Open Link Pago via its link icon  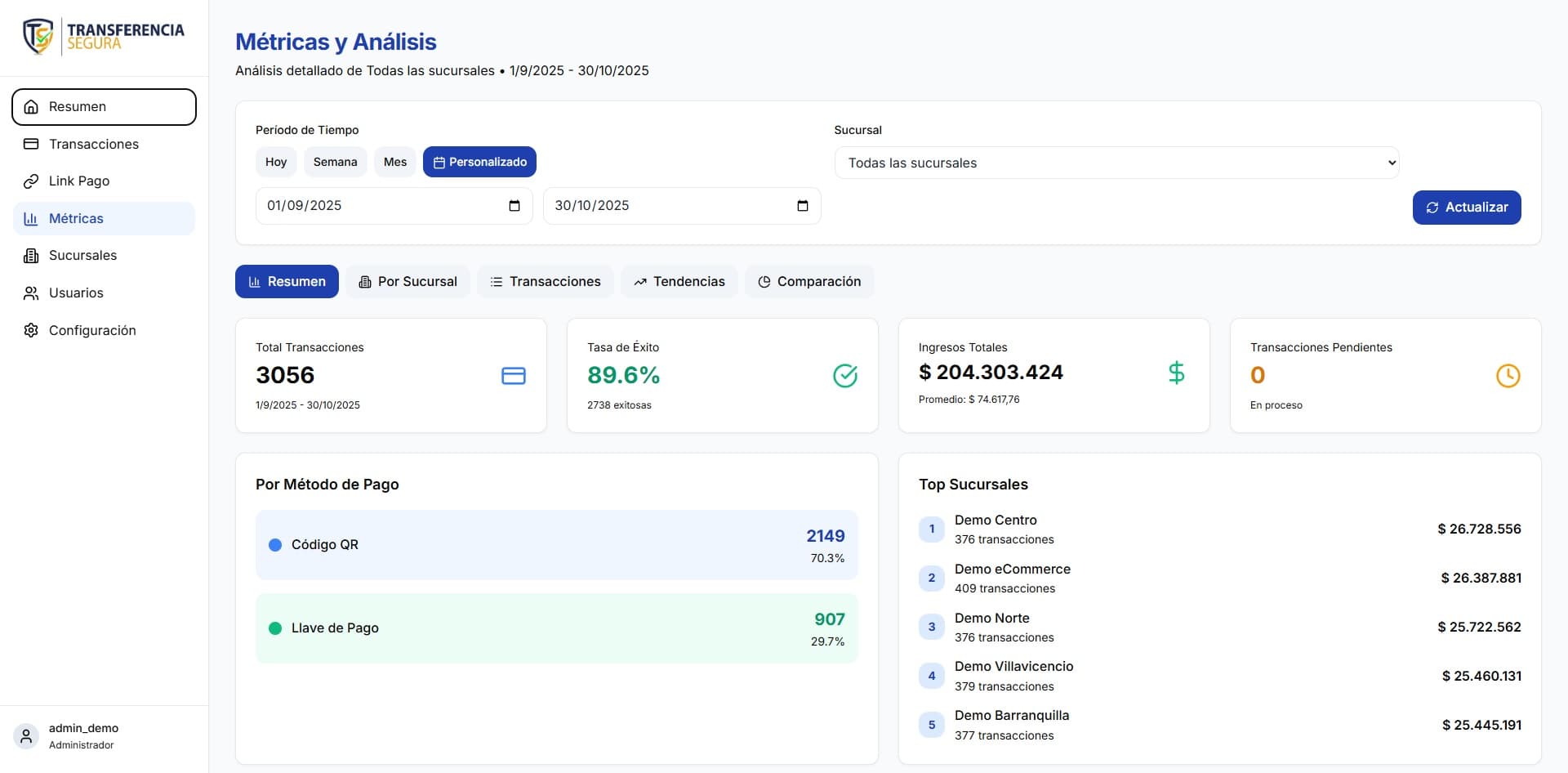pos(31,181)
